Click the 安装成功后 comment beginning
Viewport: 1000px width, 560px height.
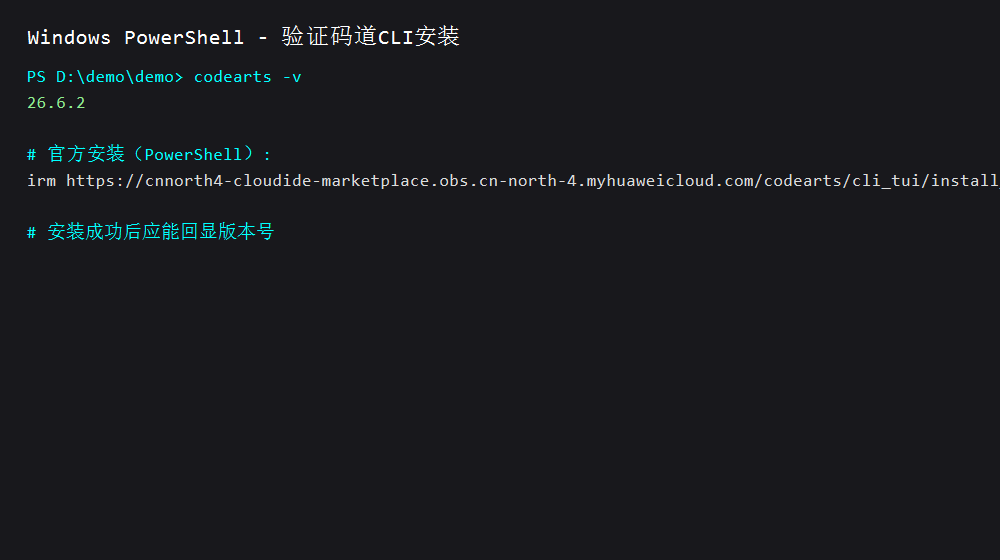tap(94, 232)
